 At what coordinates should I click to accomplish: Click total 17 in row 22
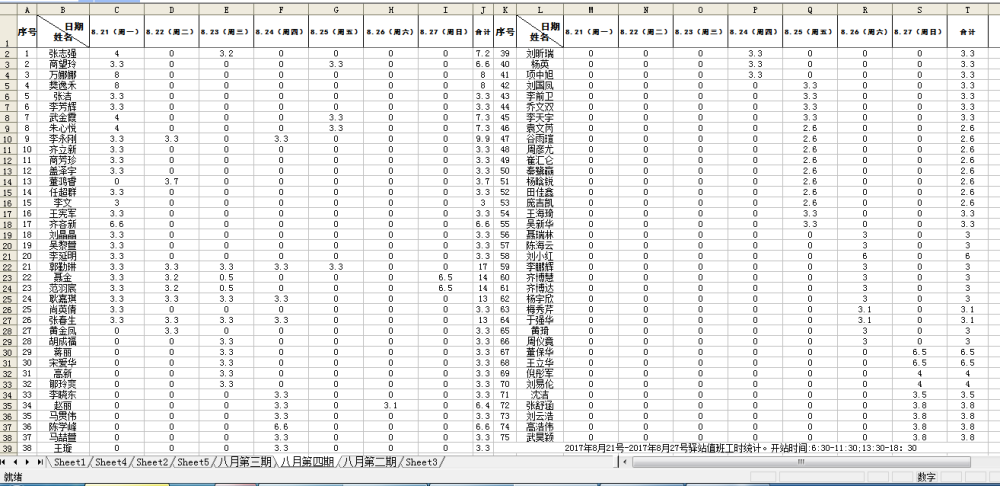483,267
